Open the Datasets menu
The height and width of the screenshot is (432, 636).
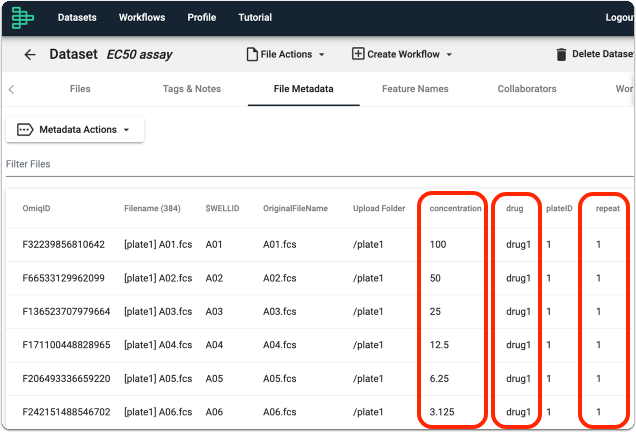click(x=77, y=17)
